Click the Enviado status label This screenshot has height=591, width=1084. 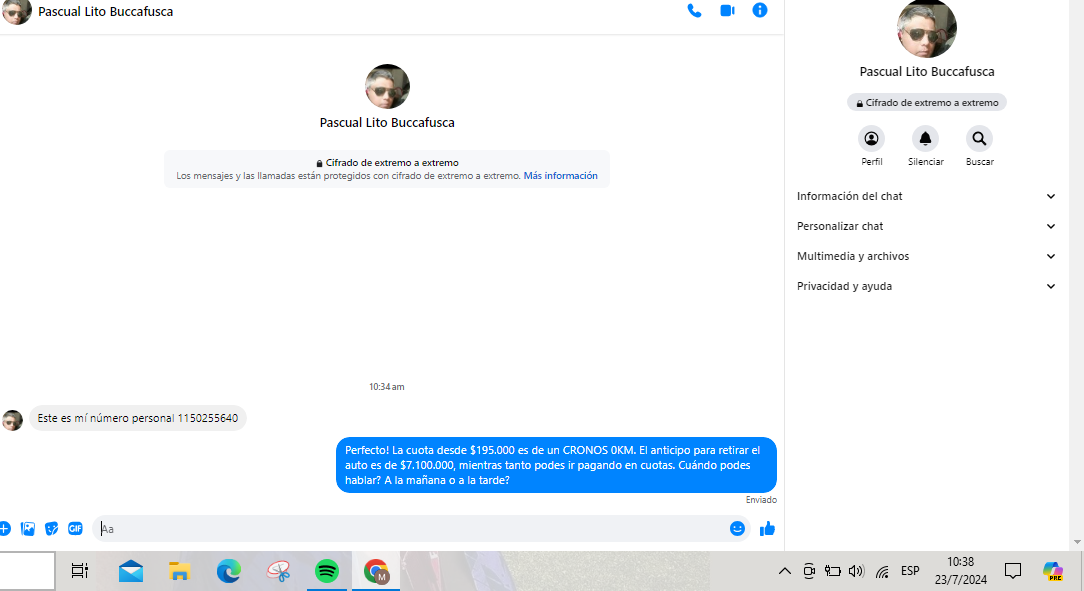point(760,500)
